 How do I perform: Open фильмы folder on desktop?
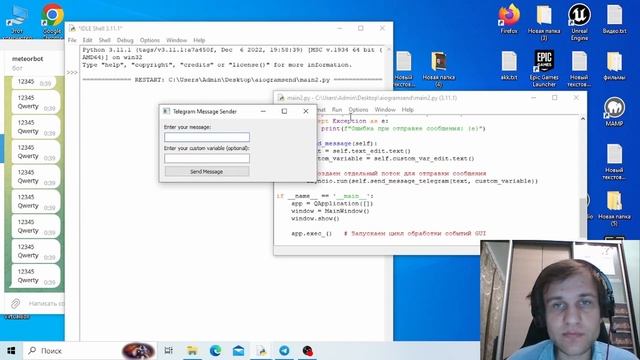tap(614, 65)
